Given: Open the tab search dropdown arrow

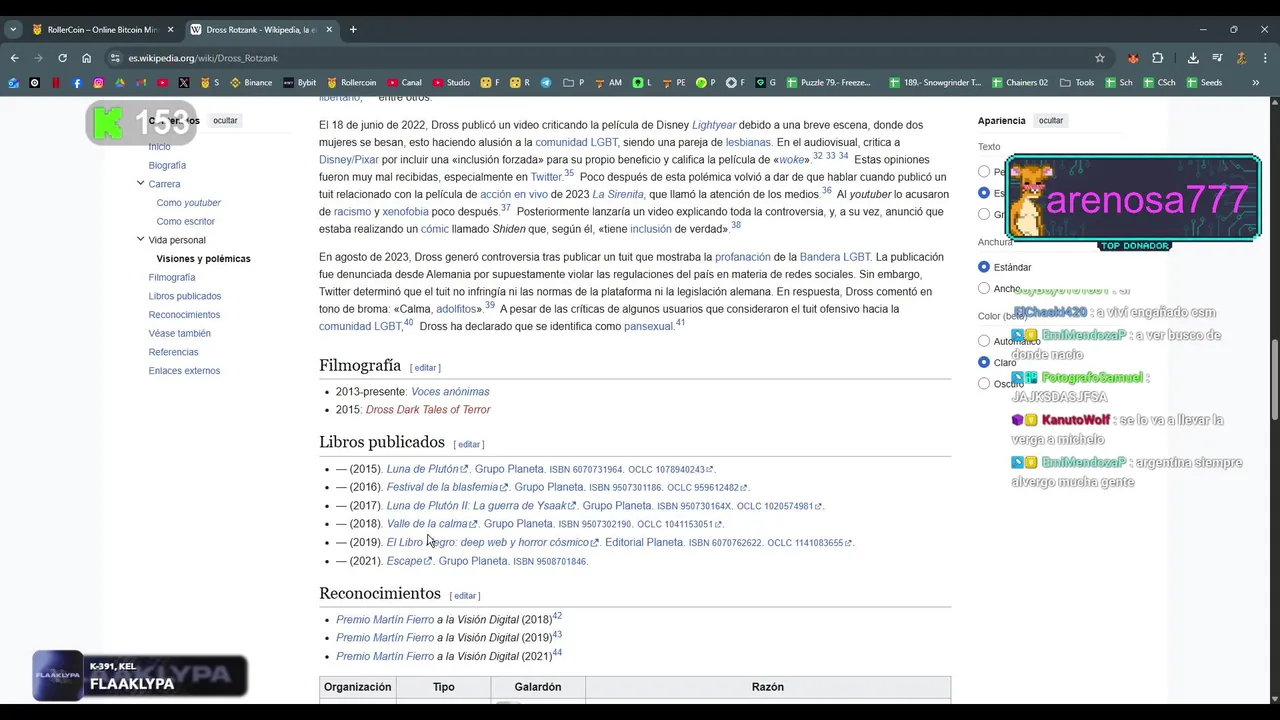Looking at the screenshot, I should tap(13, 29).
